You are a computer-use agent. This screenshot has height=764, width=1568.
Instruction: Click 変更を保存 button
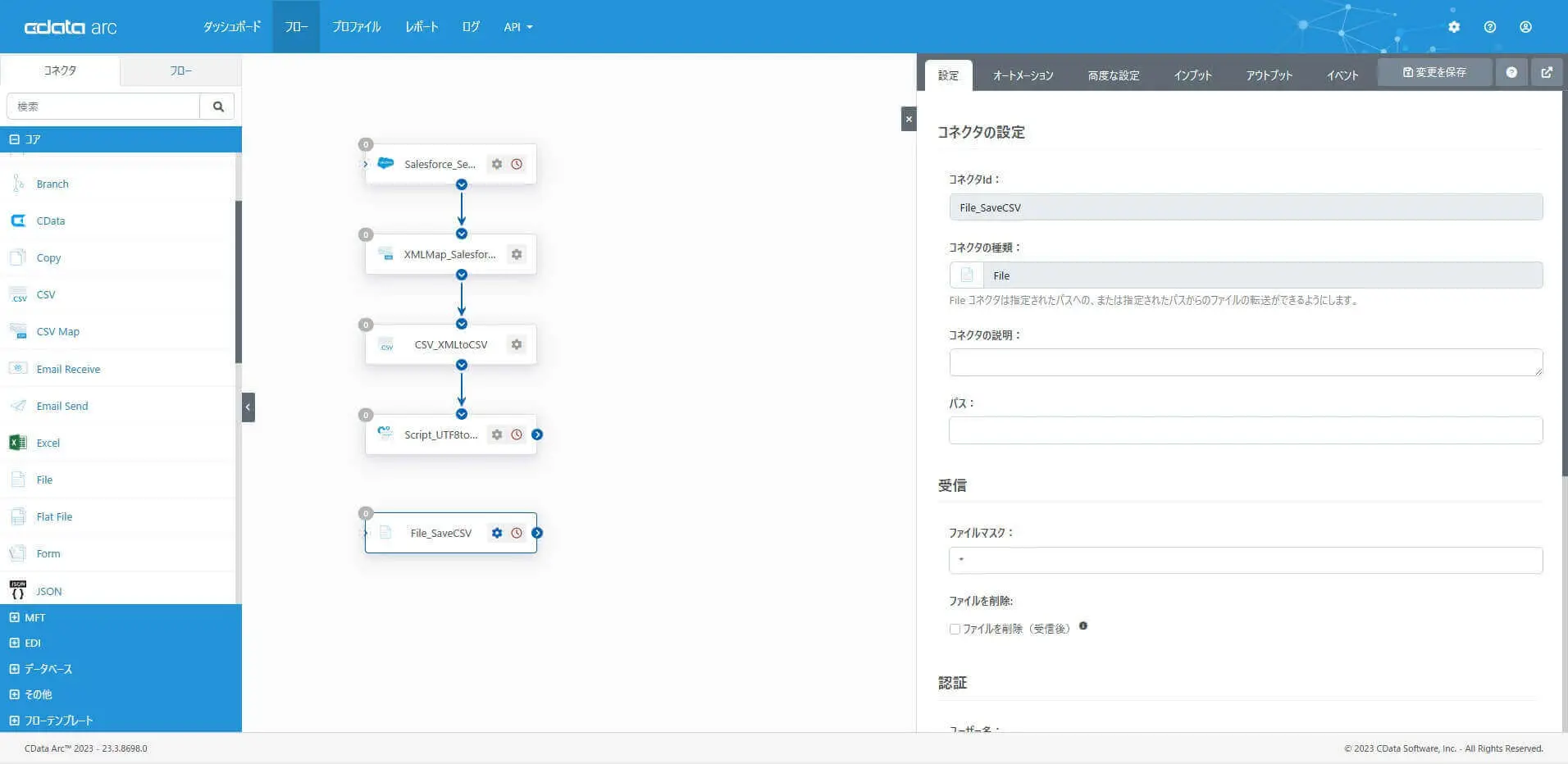coord(1434,72)
